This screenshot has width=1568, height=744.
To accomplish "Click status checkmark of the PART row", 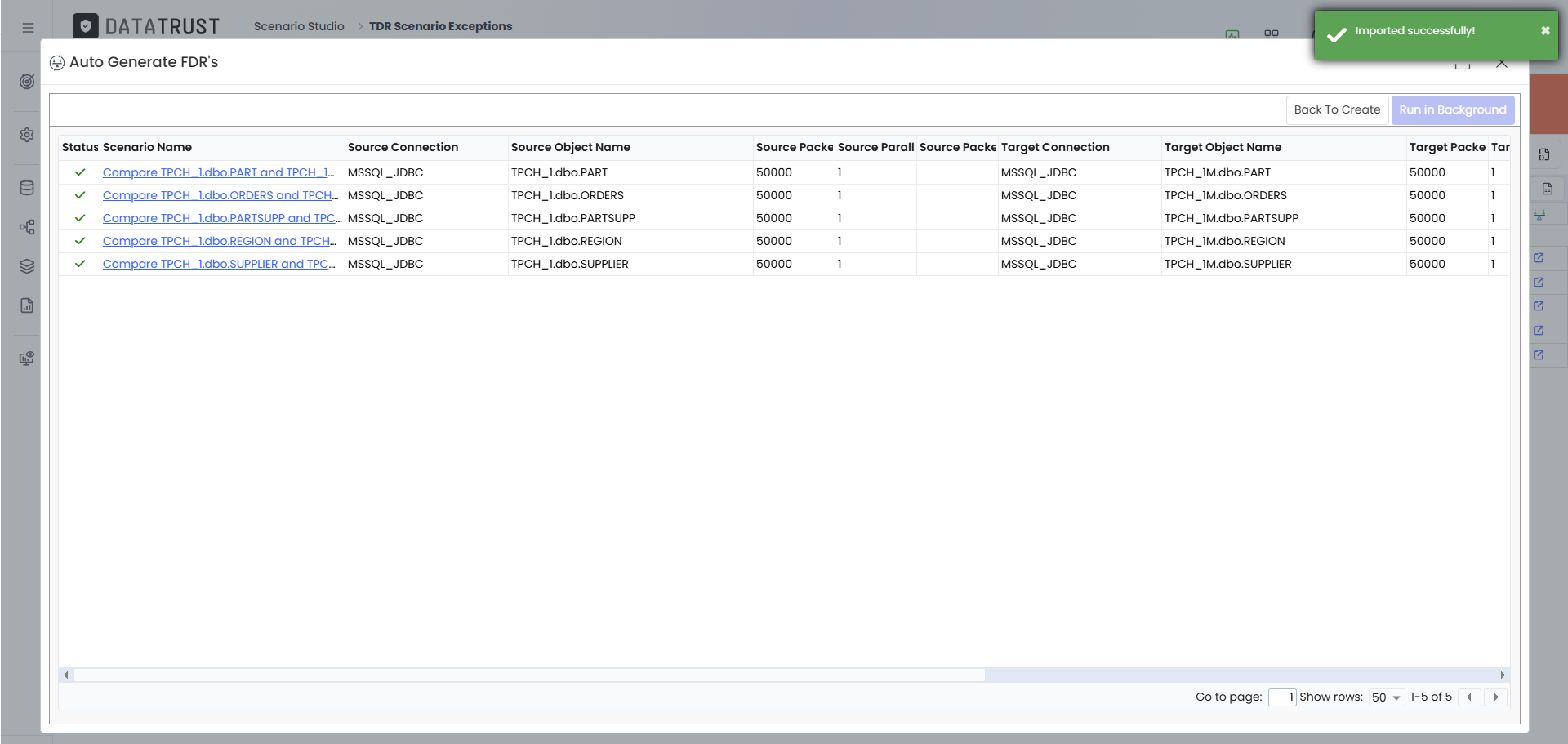I will tap(80, 172).
